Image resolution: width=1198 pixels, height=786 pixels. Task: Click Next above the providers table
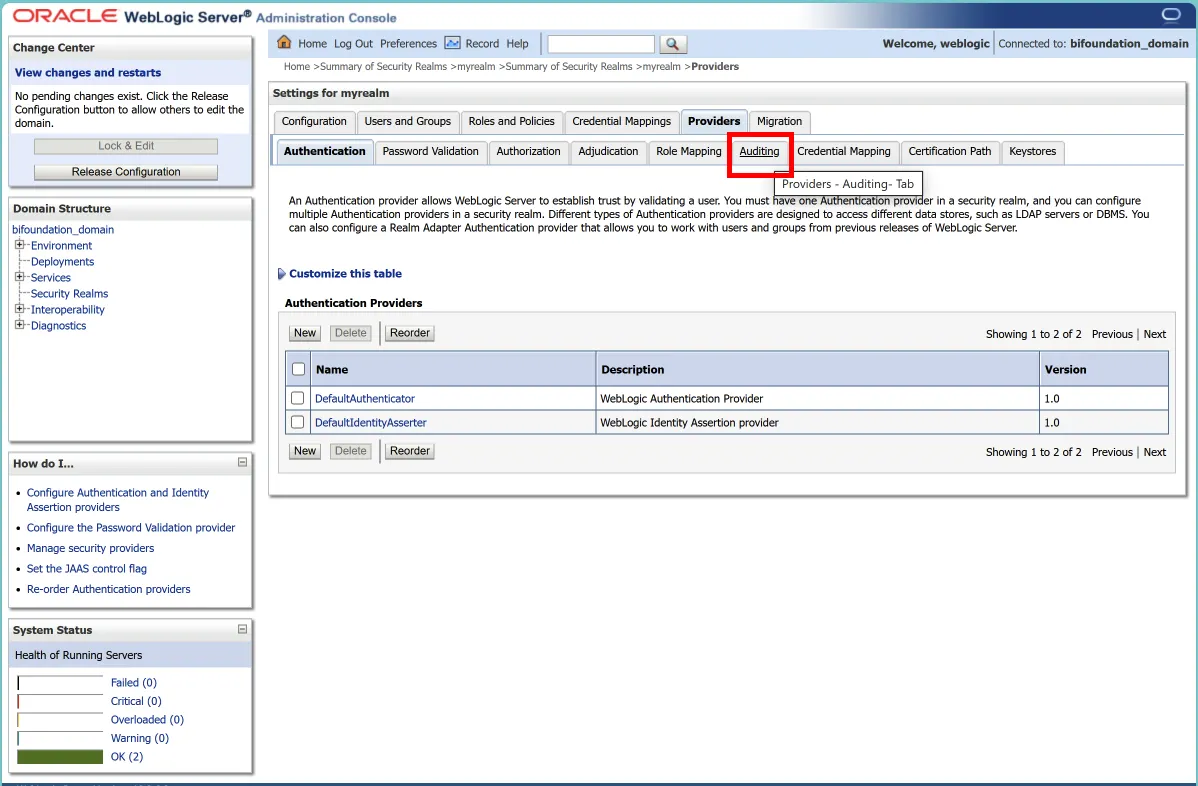pos(1154,335)
